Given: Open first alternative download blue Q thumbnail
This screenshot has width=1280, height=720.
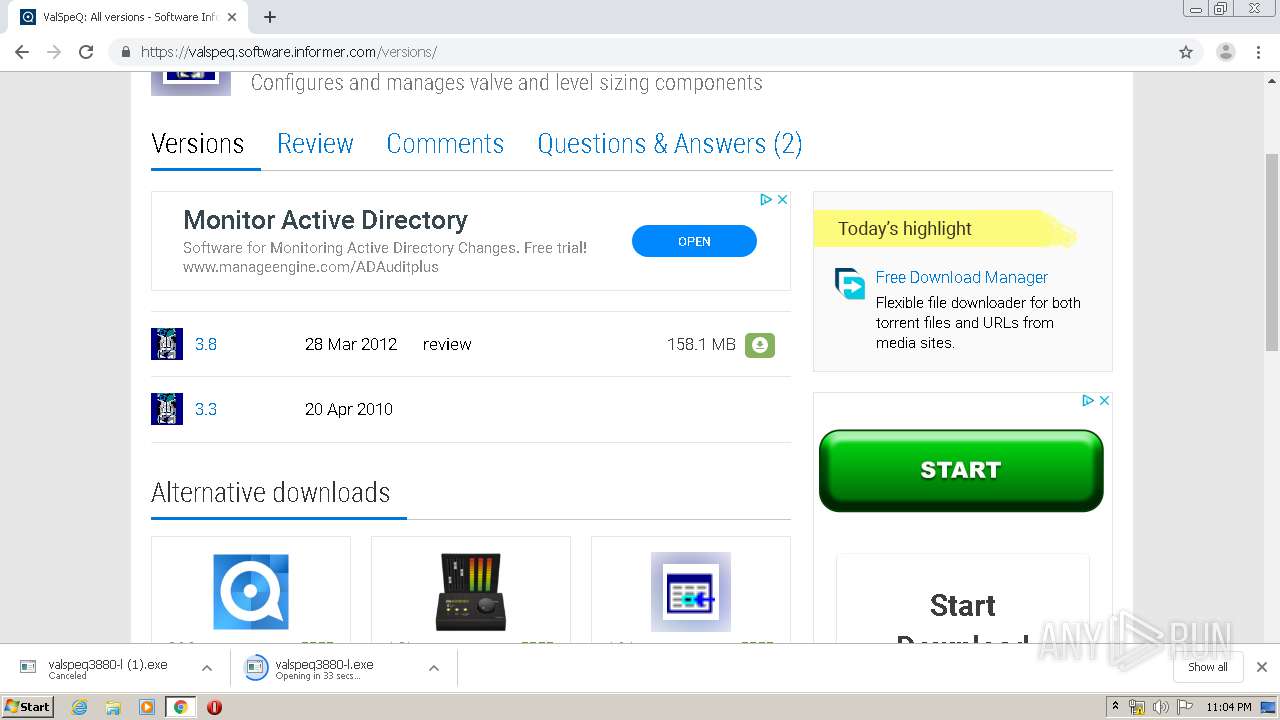Looking at the screenshot, I should tap(251, 591).
